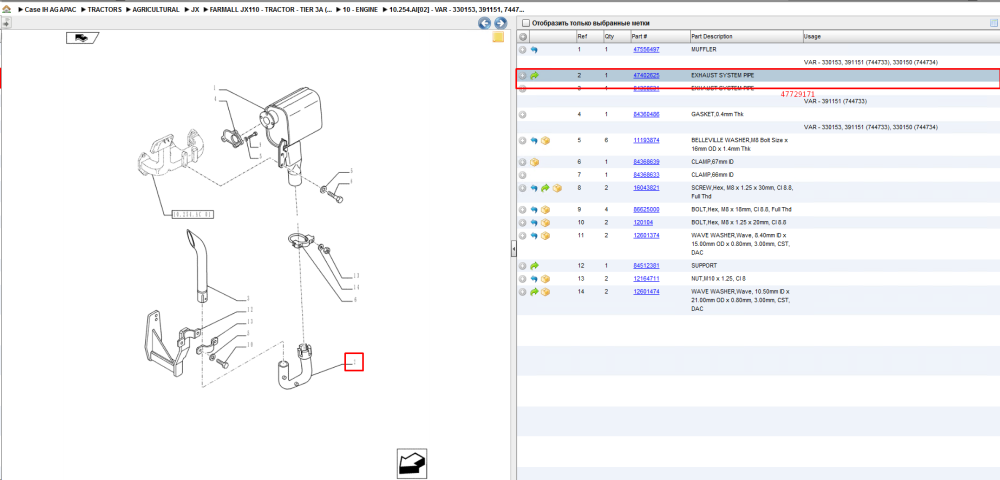Screen dimensions: 1000x480
Task: Select the 'VAR - 391151 (744733)' usage text
Action: [x=834, y=101]
